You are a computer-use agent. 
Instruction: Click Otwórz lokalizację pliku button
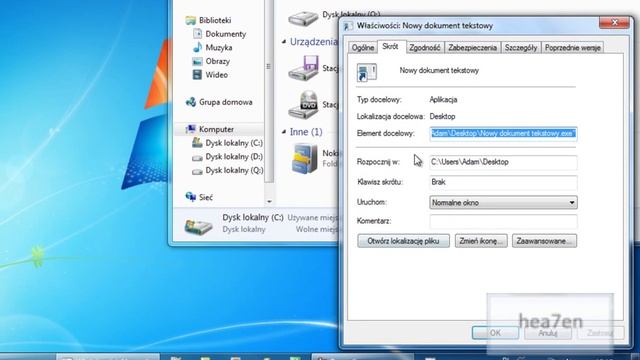(x=403, y=241)
